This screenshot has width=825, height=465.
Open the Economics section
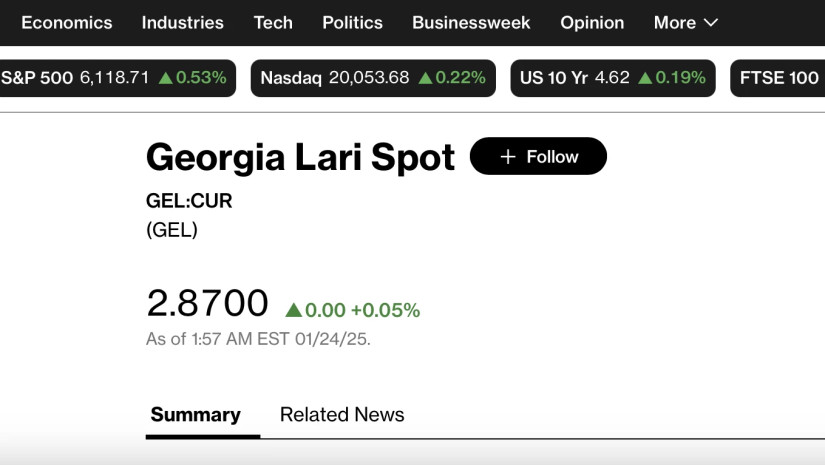pyautogui.click(x=67, y=22)
